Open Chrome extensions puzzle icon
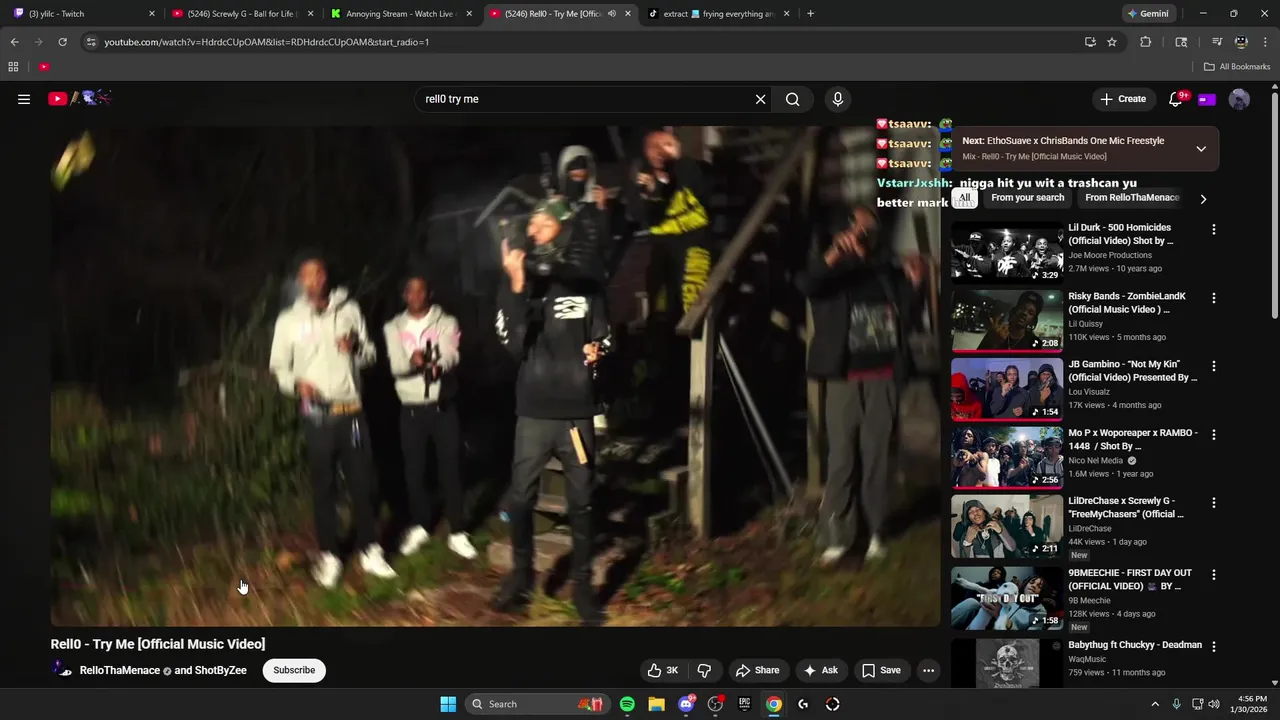This screenshot has height=720, width=1280. (1146, 42)
